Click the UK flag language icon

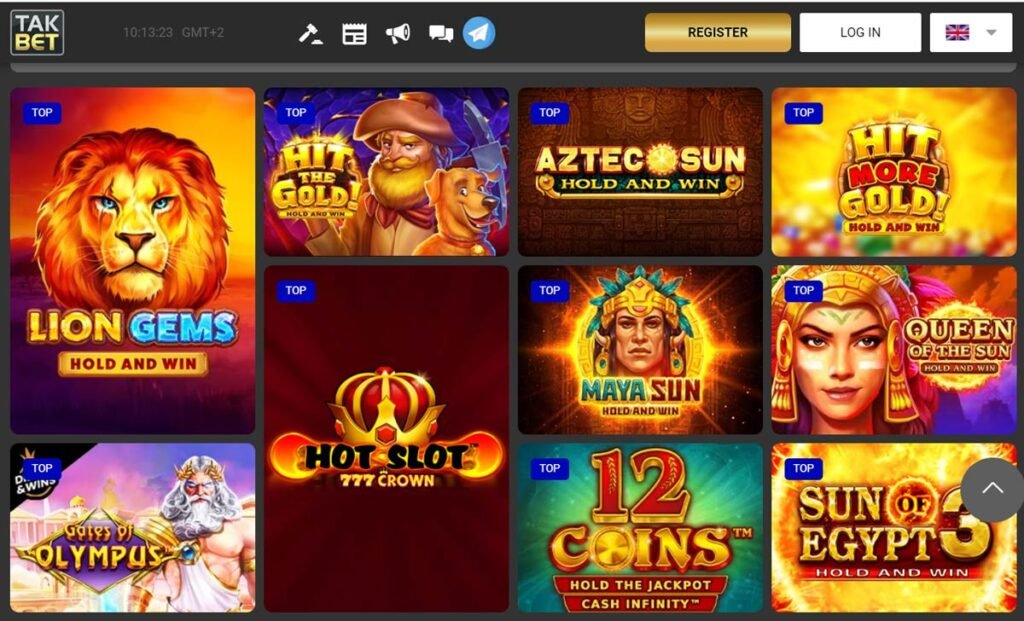(957, 32)
